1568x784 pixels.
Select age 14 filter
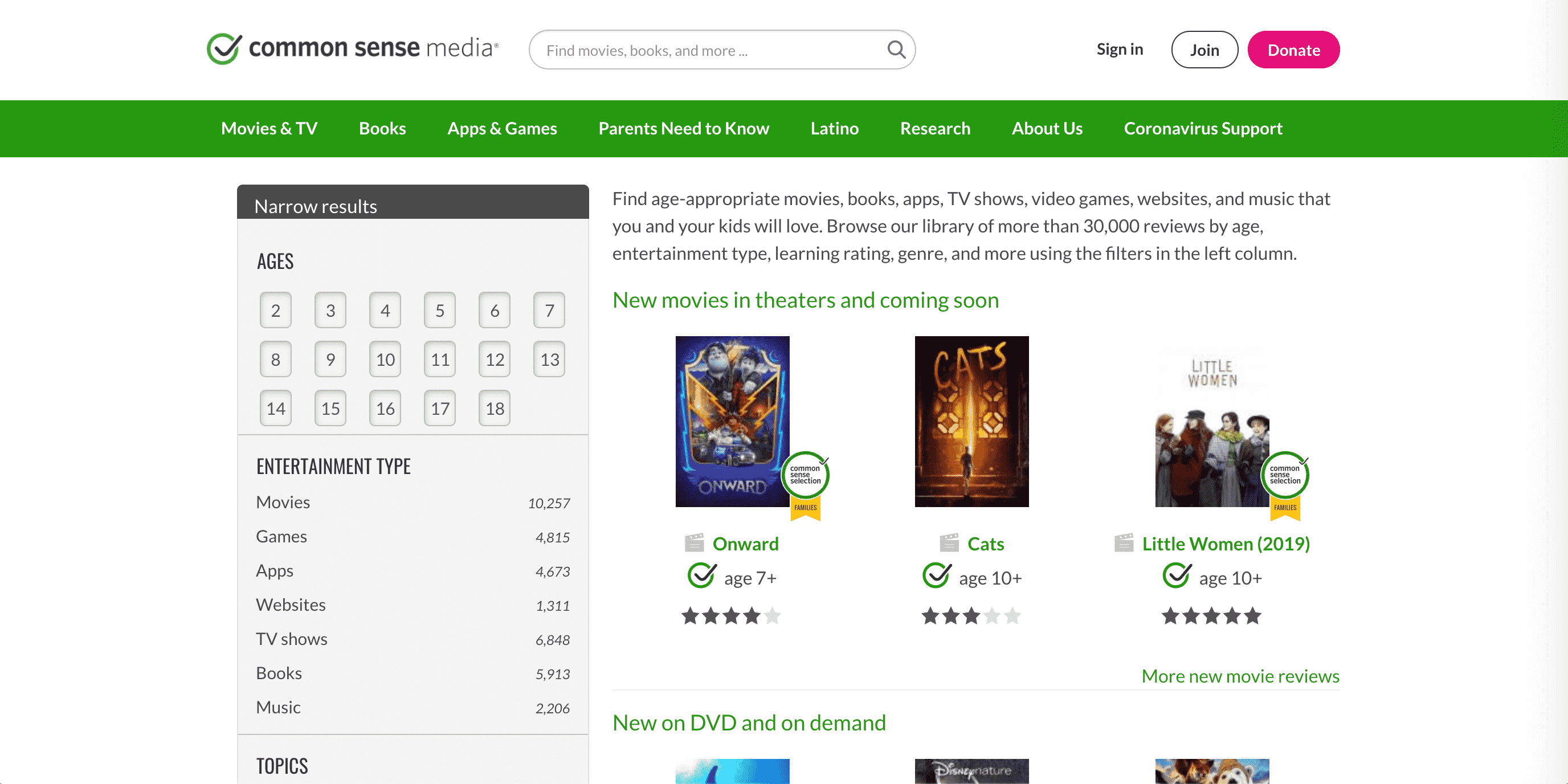click(x=276, y=408)
